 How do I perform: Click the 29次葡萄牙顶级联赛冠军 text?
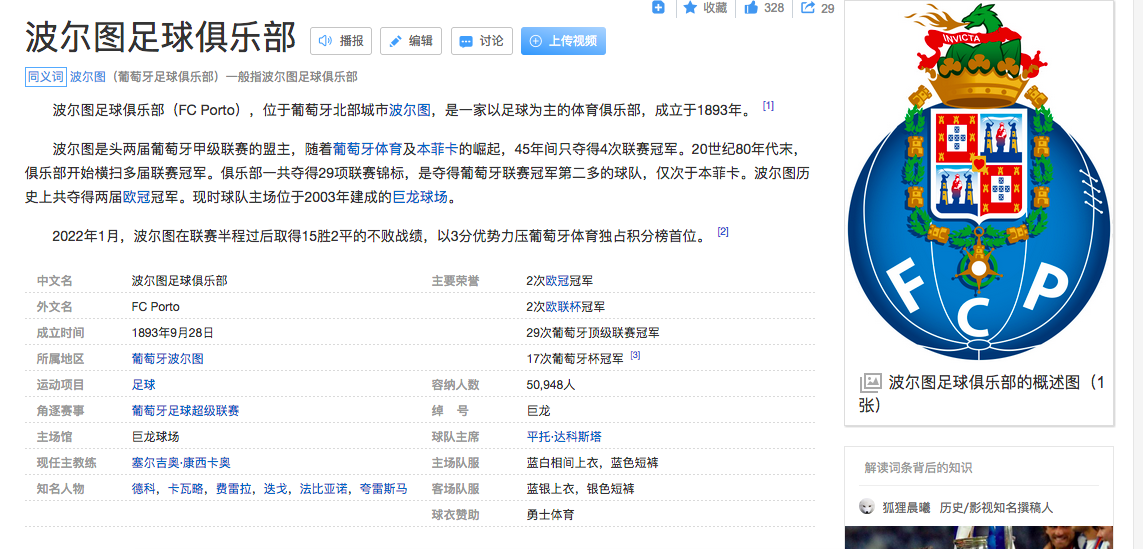pos(593,332)
